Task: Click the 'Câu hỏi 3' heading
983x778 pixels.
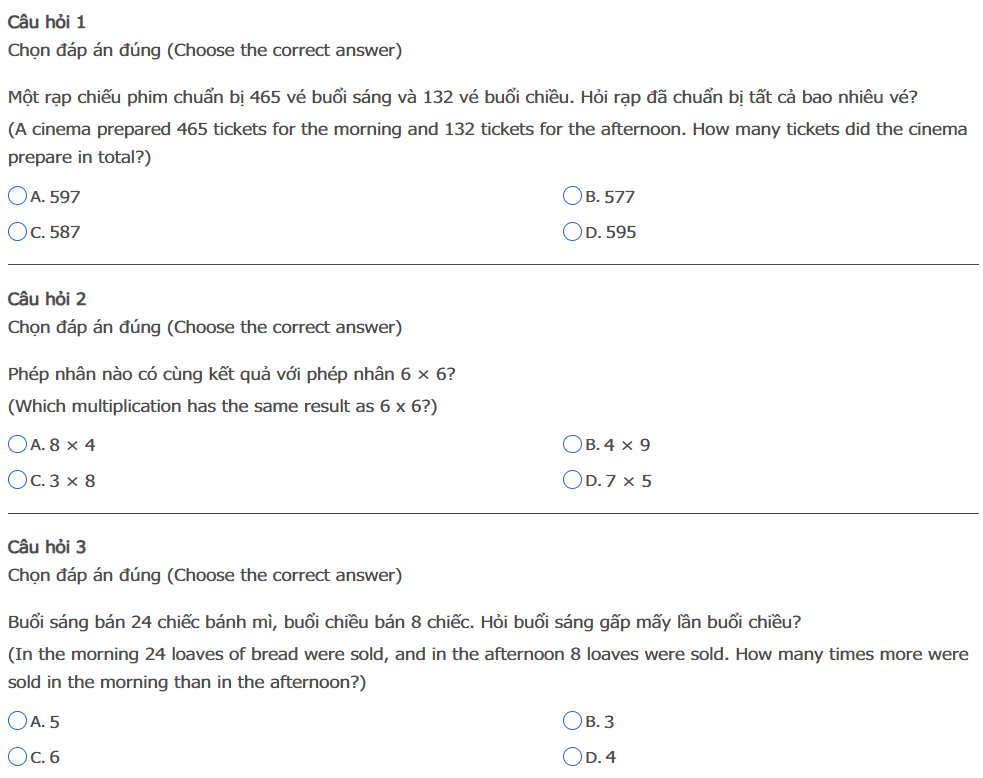Action: click(47, 547)
